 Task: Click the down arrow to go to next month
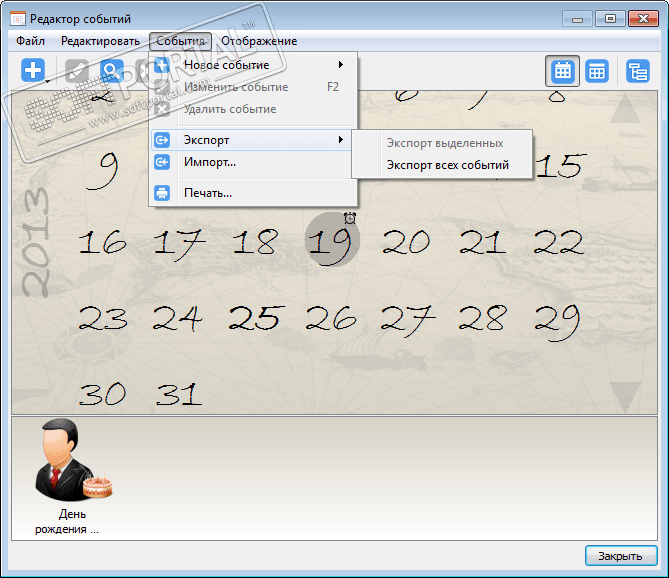coord(625,397)
